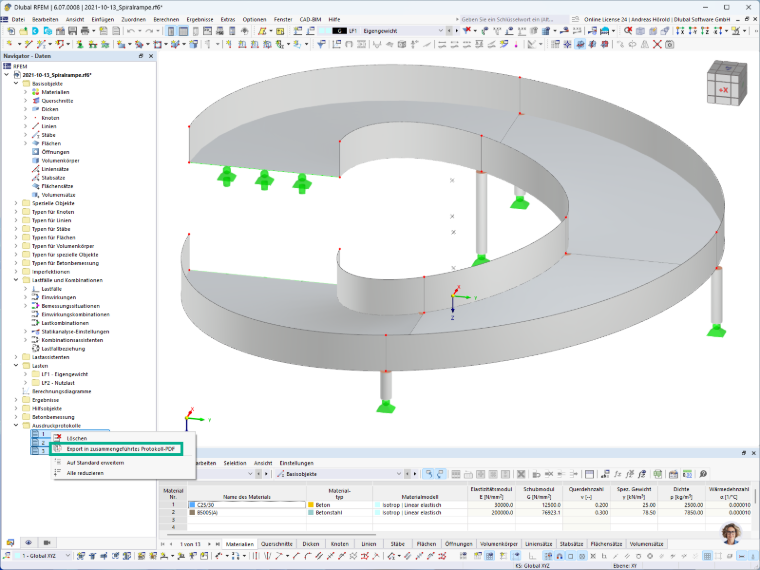Image resolution: width=760 pixels, height=570 pixels.
Task: Click the view cube +X face
Action: [x=723, y=90]
